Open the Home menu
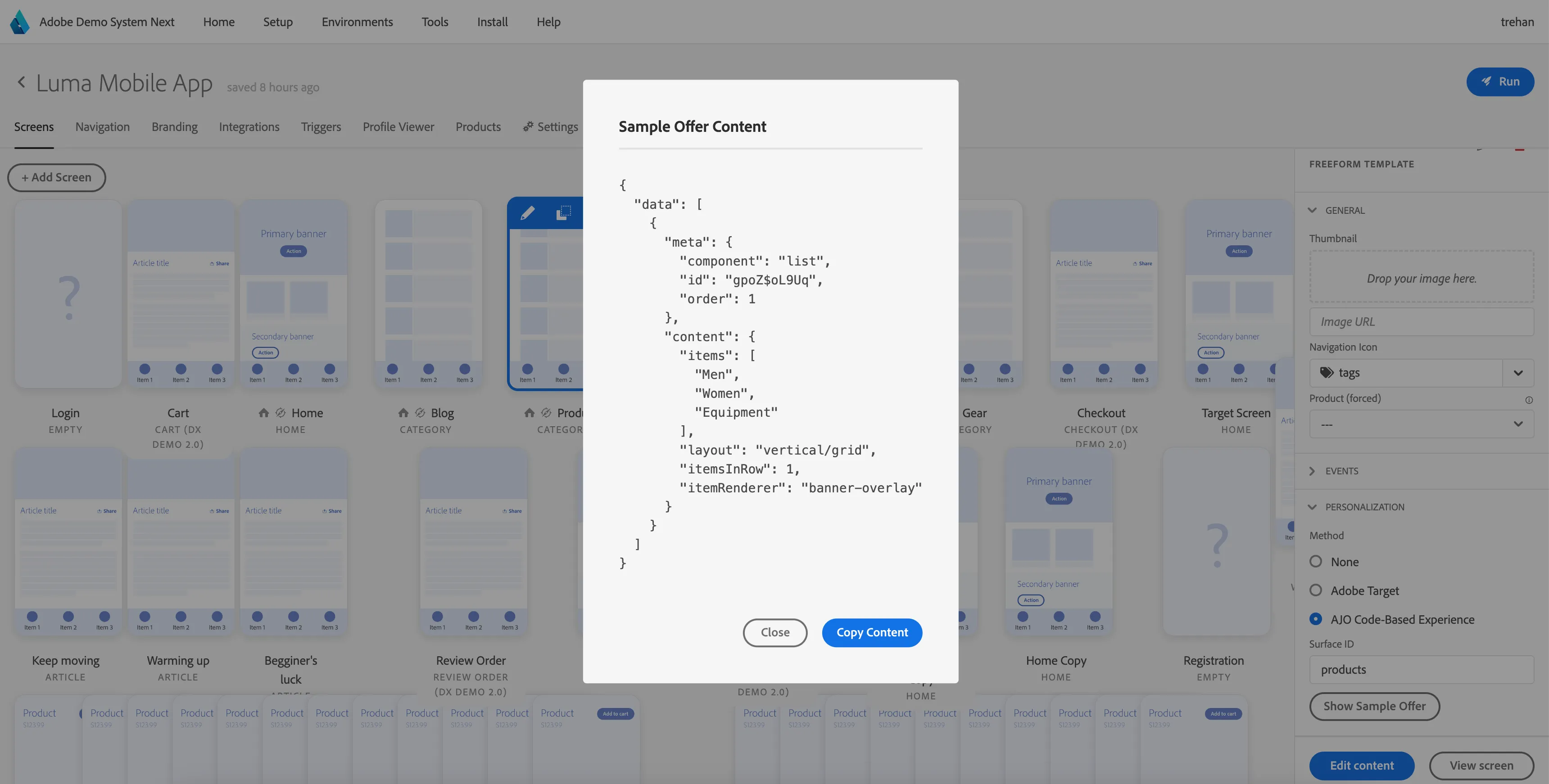This screenshot has width=1549, height=784. (219, 22)
